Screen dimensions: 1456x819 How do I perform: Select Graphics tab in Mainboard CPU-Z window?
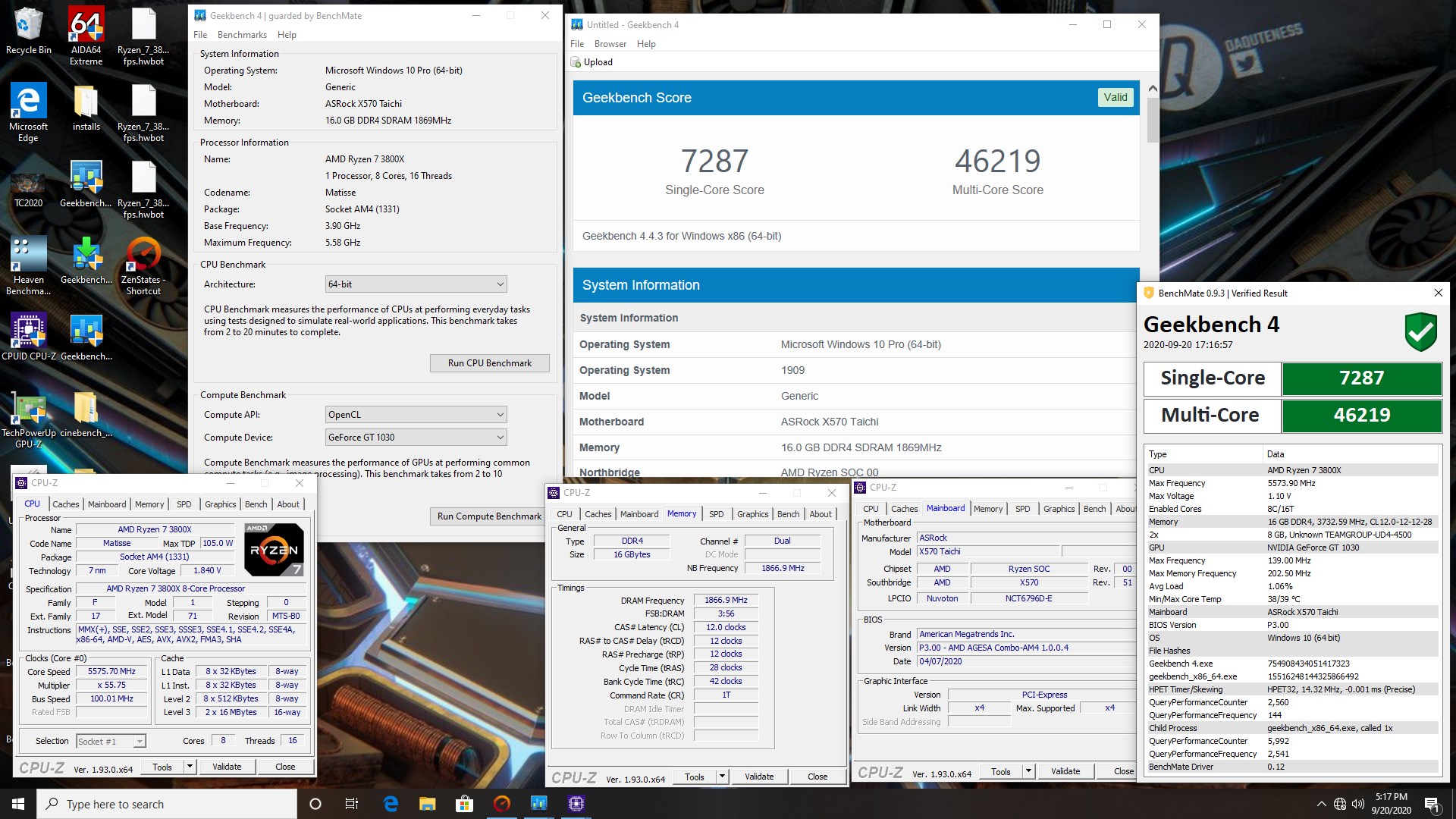pos(1059,509)
